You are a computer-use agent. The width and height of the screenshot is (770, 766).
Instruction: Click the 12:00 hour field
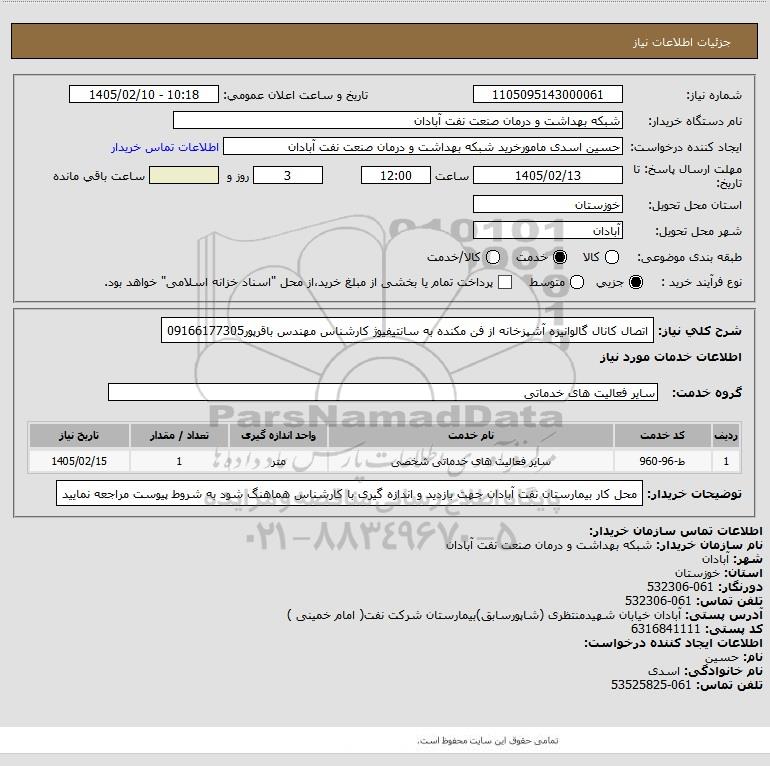tap(396, 175)
